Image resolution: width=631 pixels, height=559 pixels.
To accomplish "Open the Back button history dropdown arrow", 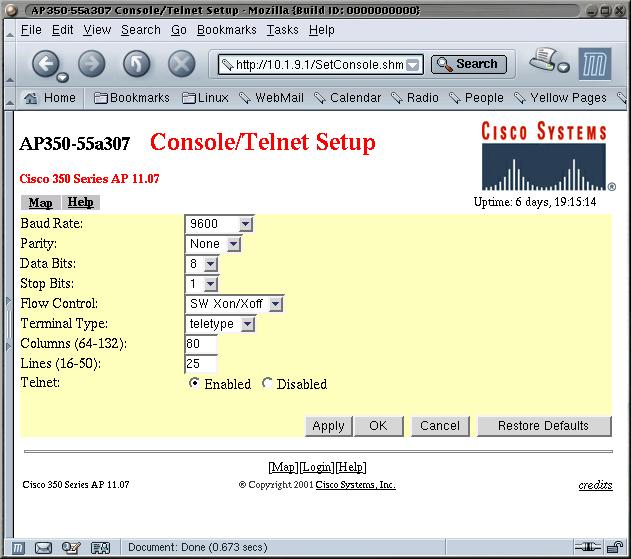I will coord(62,77).
